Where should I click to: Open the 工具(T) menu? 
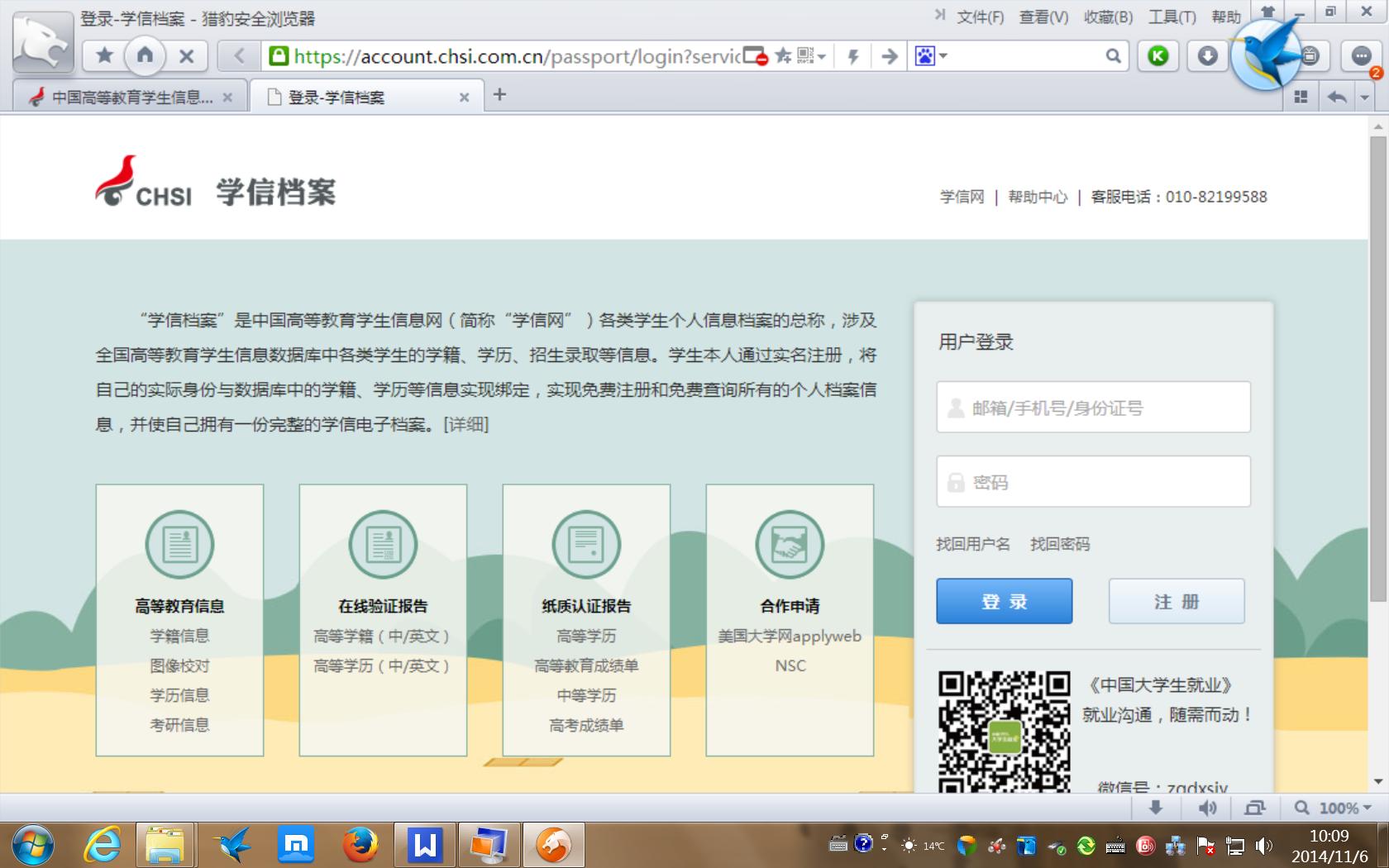[x=1172, y=17]
